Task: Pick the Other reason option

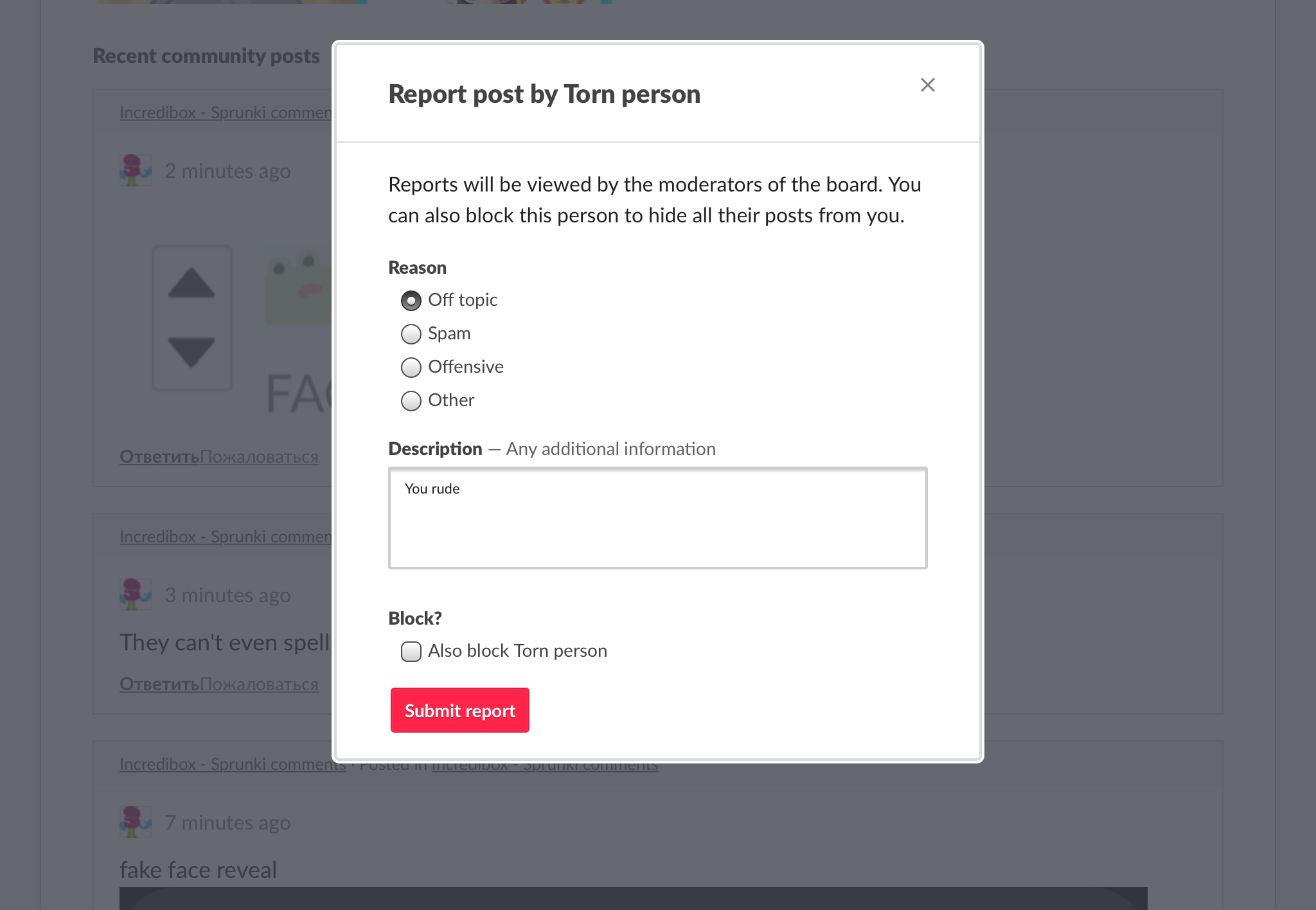Action: pos(411,401)
